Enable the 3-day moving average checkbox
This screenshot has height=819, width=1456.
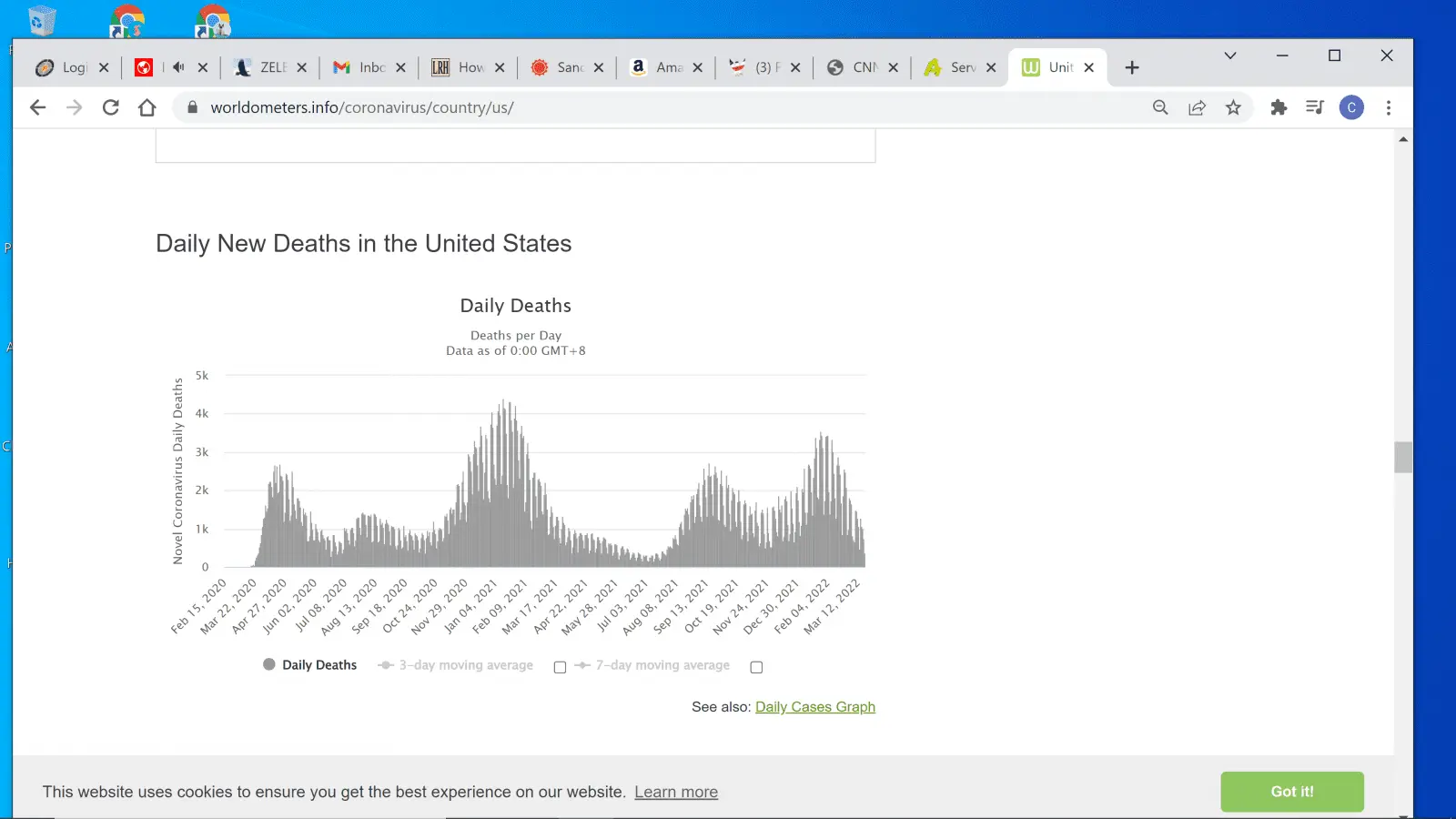coord(560,667)
